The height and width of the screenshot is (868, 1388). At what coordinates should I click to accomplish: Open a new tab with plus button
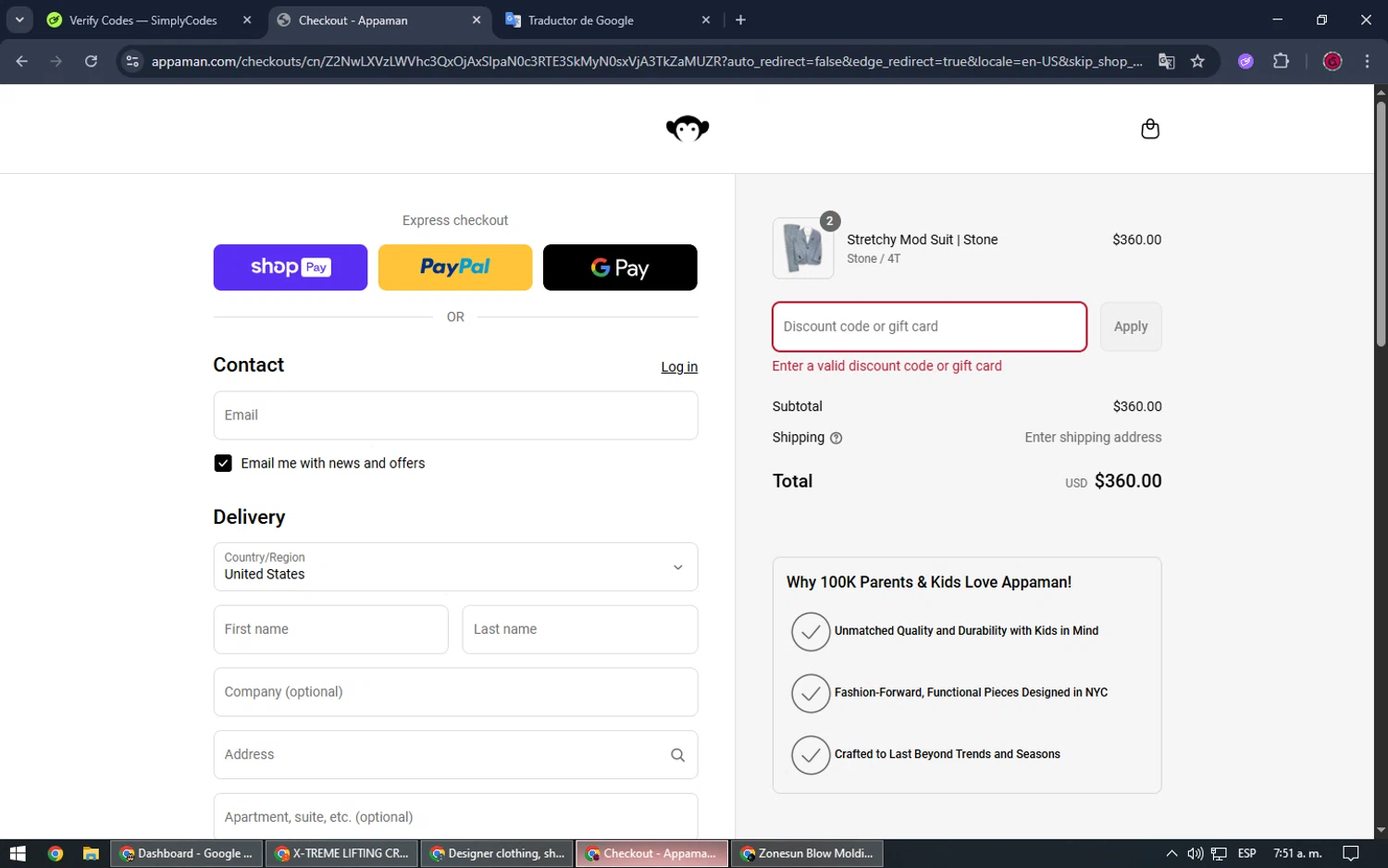click(740, 19)
